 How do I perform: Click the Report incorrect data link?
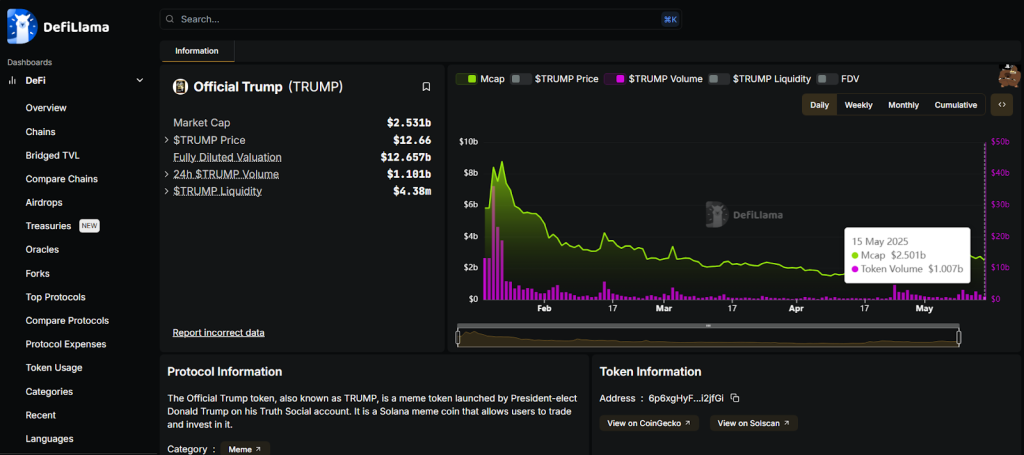219,332
